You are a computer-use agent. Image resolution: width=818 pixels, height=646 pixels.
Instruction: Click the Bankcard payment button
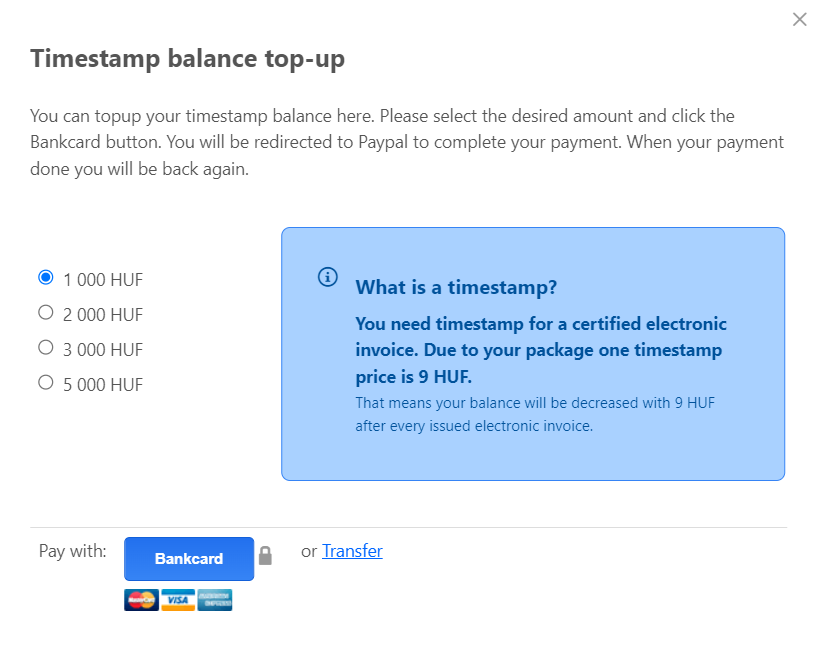tap(188, 559)
